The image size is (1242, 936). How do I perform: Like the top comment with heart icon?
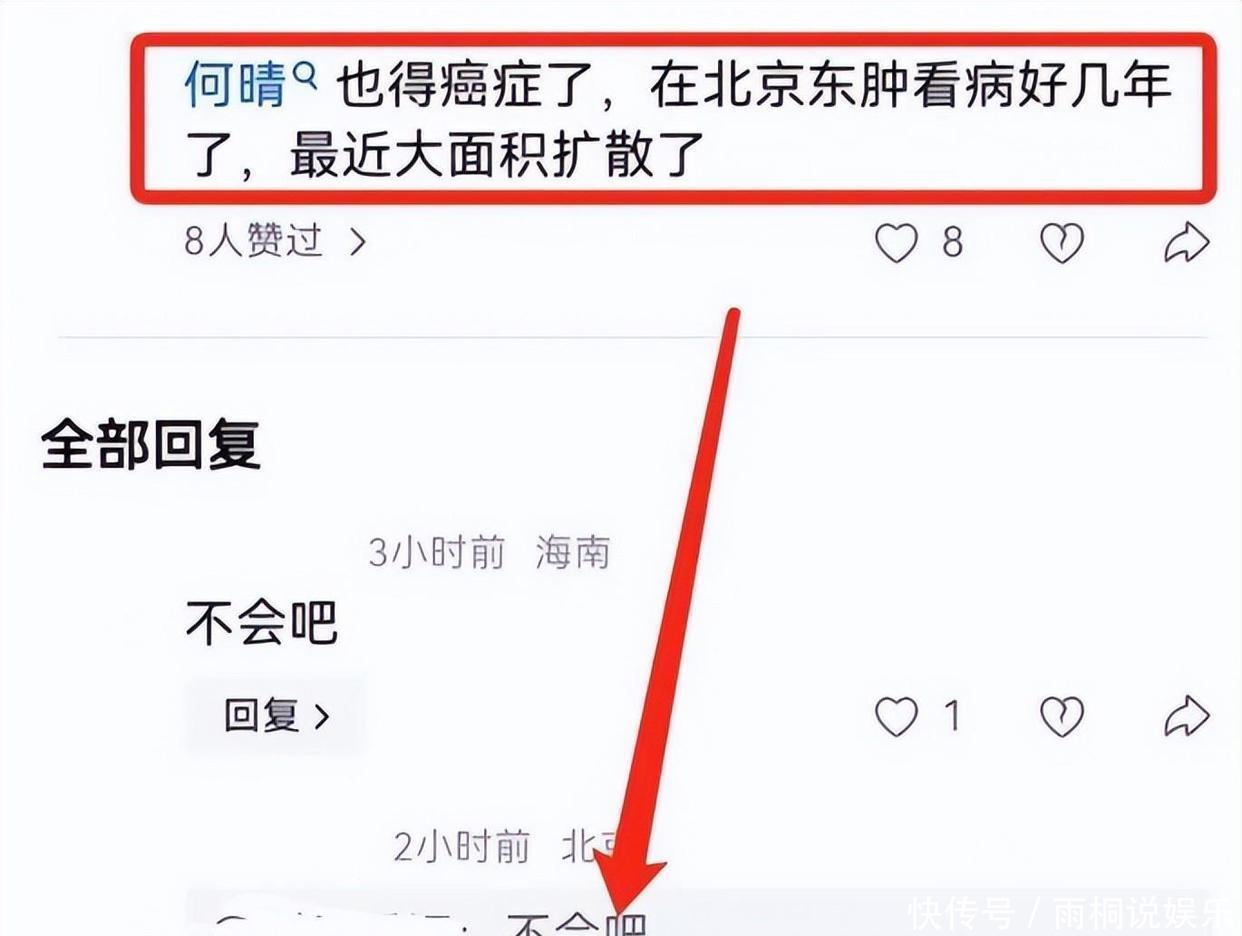click(896, 243)
